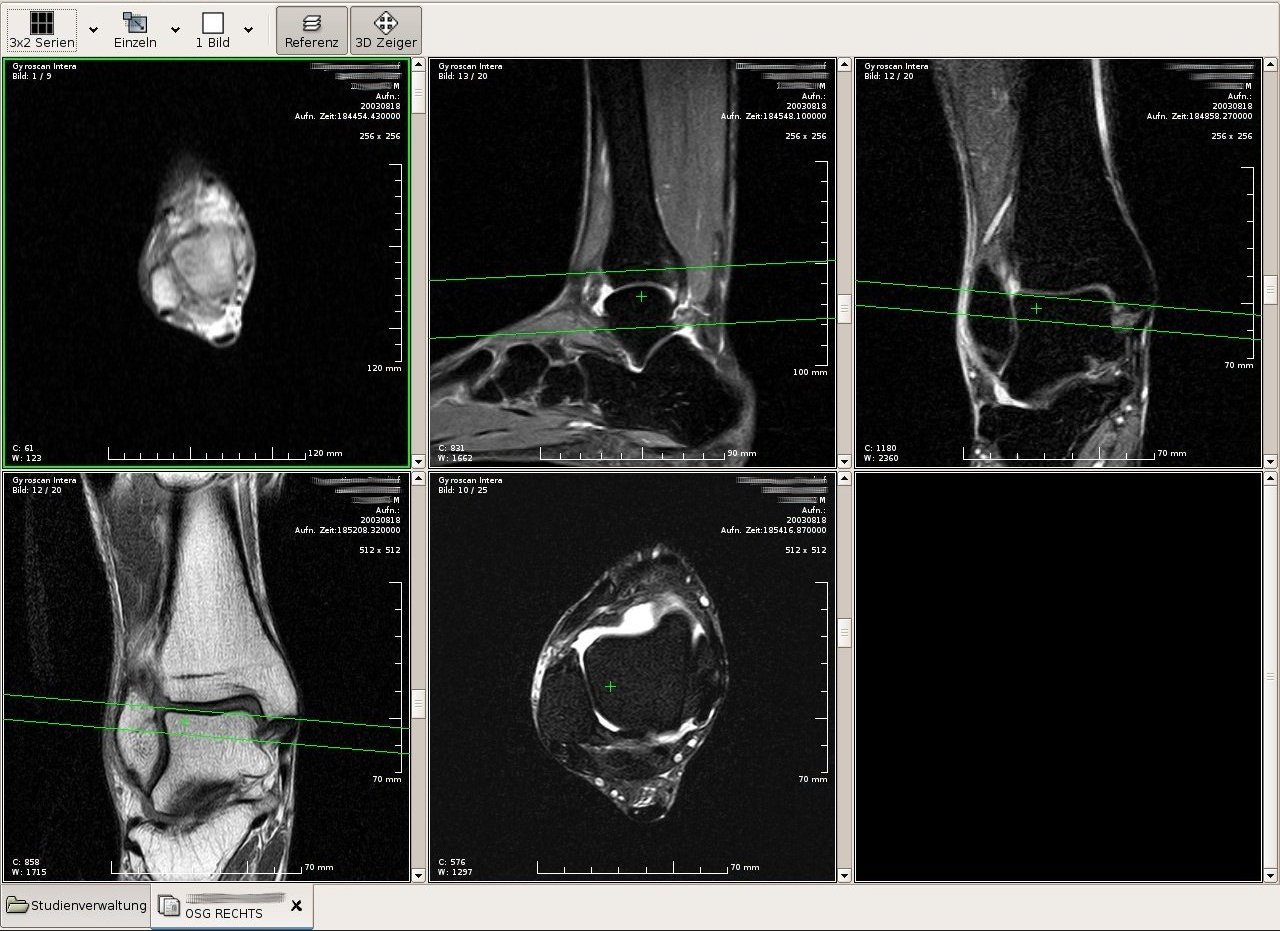Open dropdown arrow next to 3x2 Serien

pyautogui.click(x=93, y=30)
